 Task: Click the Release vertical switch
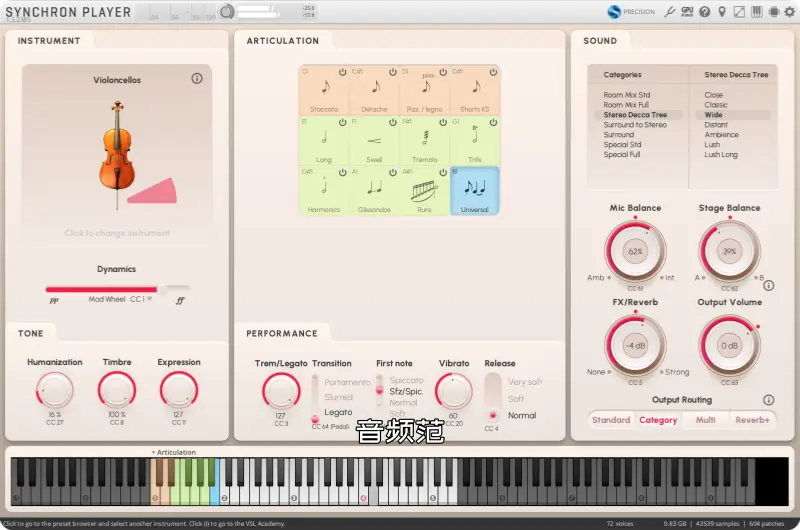pos(492,398)
